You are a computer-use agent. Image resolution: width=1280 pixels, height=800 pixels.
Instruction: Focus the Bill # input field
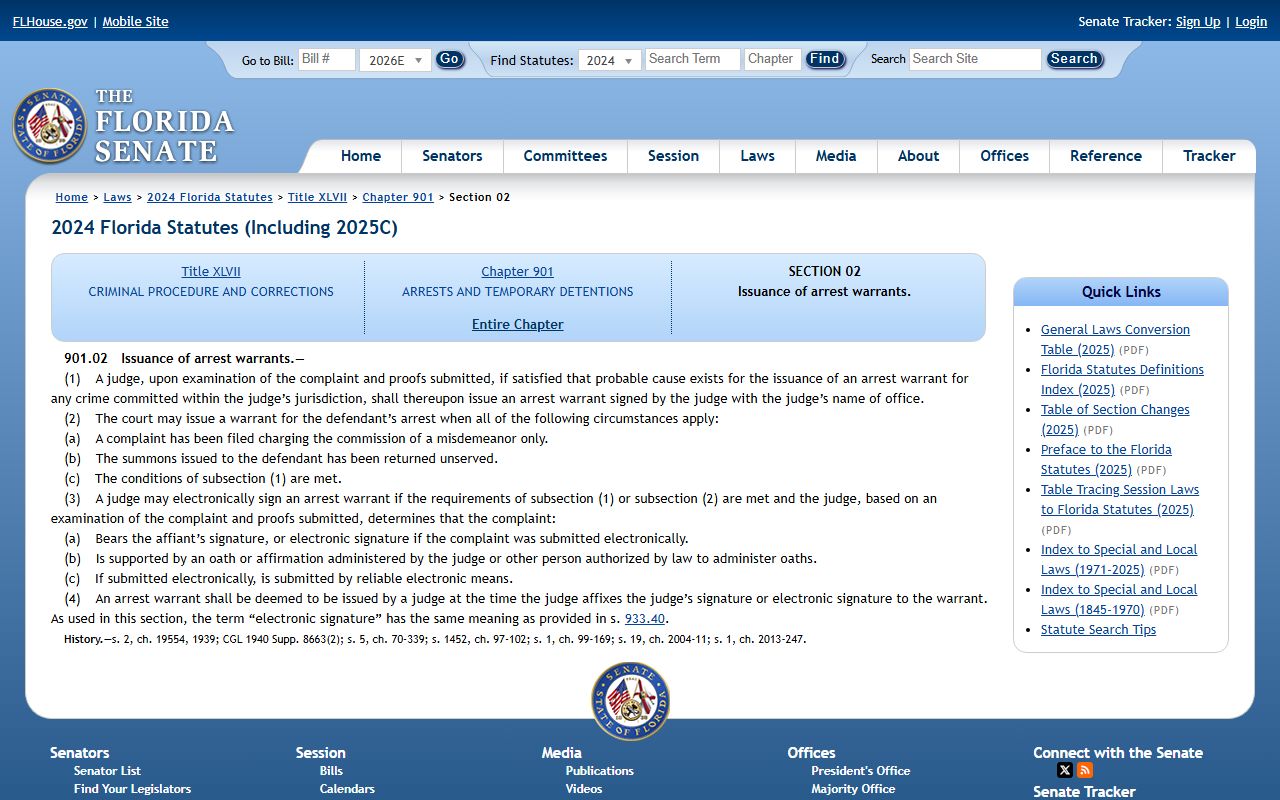point(327,59)
